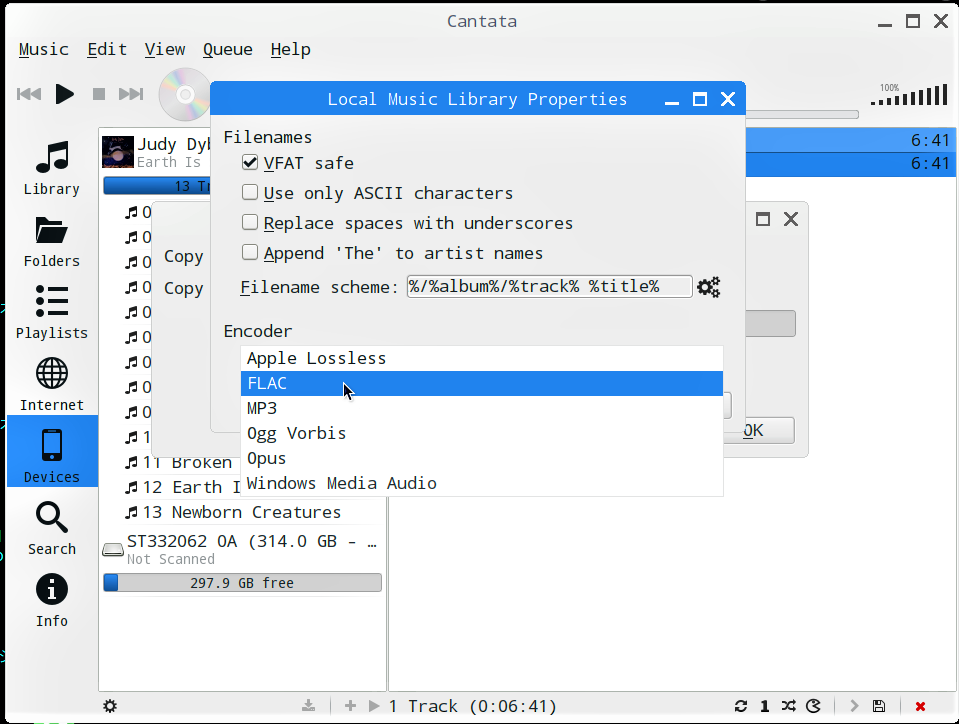This screenshot has width=959, height=724.
Task: Skip to the previous track
Action: click(29, 94)
